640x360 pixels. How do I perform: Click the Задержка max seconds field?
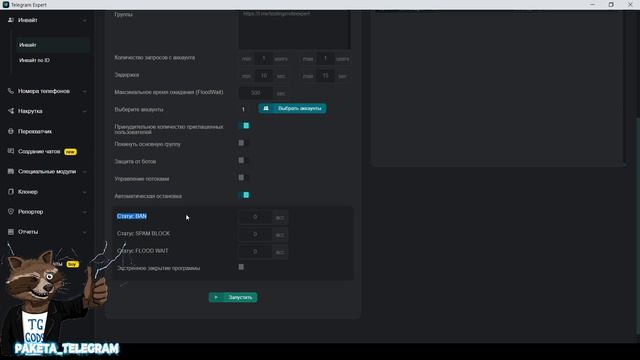tap(325, 76)
